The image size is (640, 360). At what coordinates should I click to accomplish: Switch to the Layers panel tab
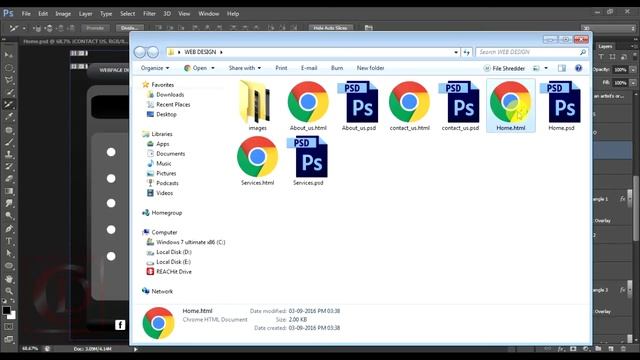tap(605, 46)
